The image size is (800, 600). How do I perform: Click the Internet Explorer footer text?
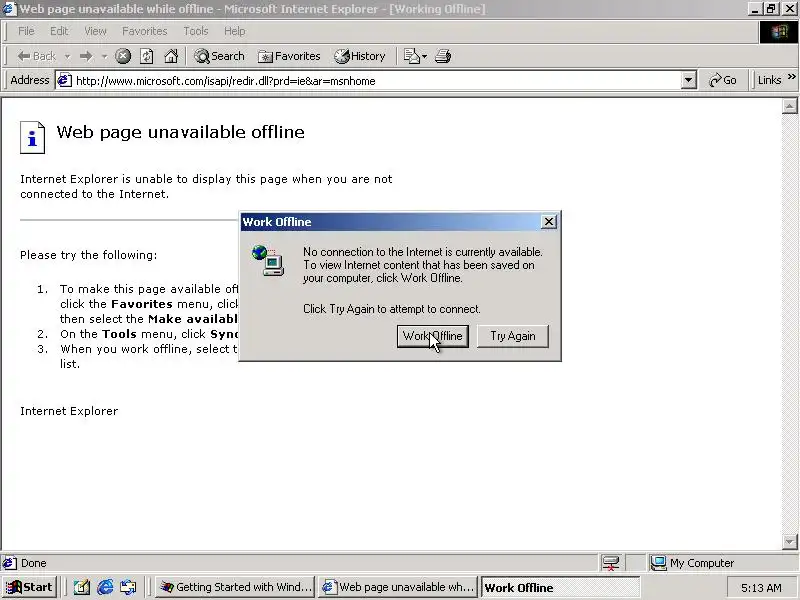(69, 411)
